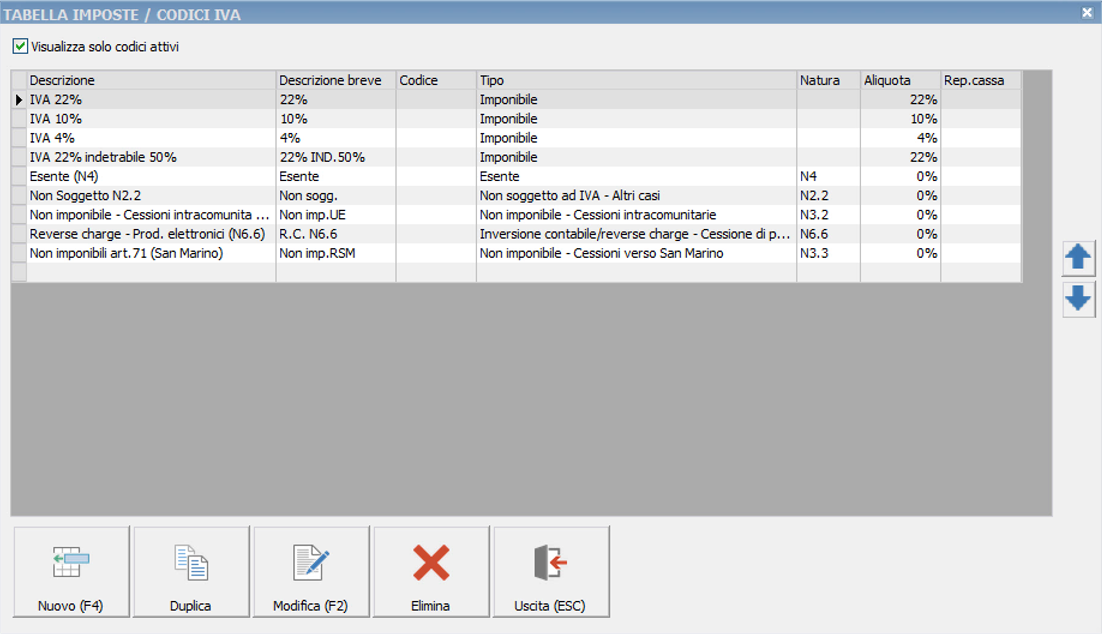
Task: Click row selector for 'IVA 22% indetraibile 50%'
Action: pyautogui.click(x=18, y=157)
